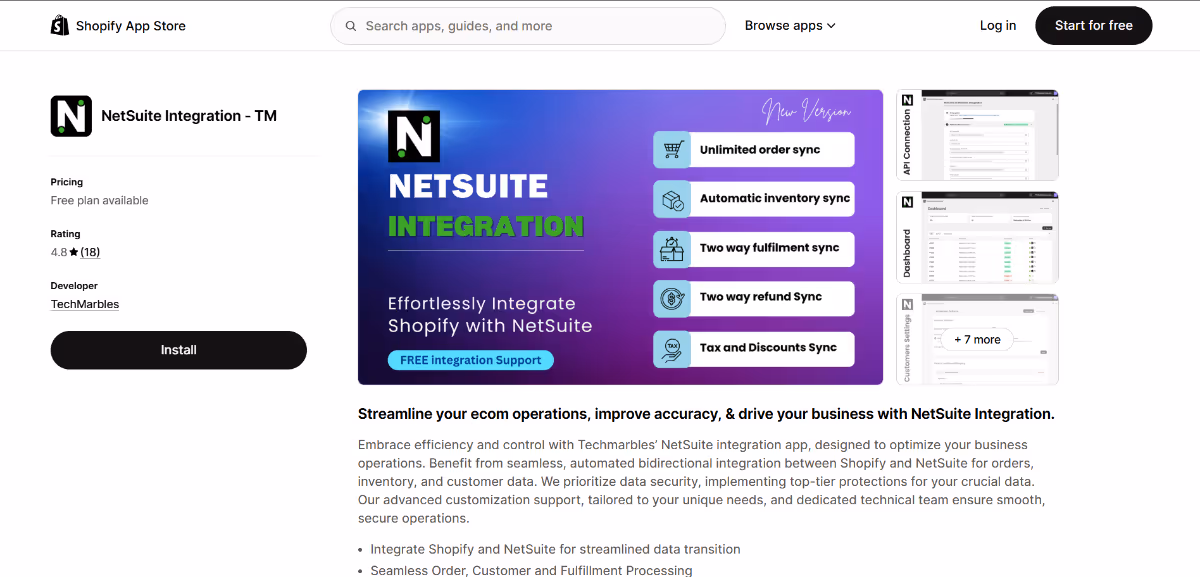The height and width of the screenshot is (577, 1200).
Task: Click the Start for free button
Action: click(1093, 25)
